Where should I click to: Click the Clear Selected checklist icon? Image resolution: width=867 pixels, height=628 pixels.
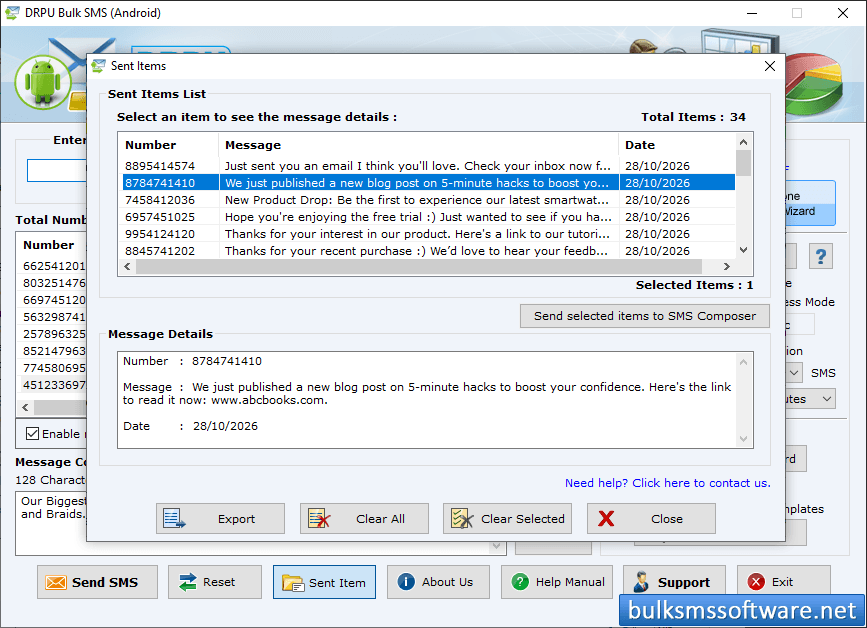462,519
